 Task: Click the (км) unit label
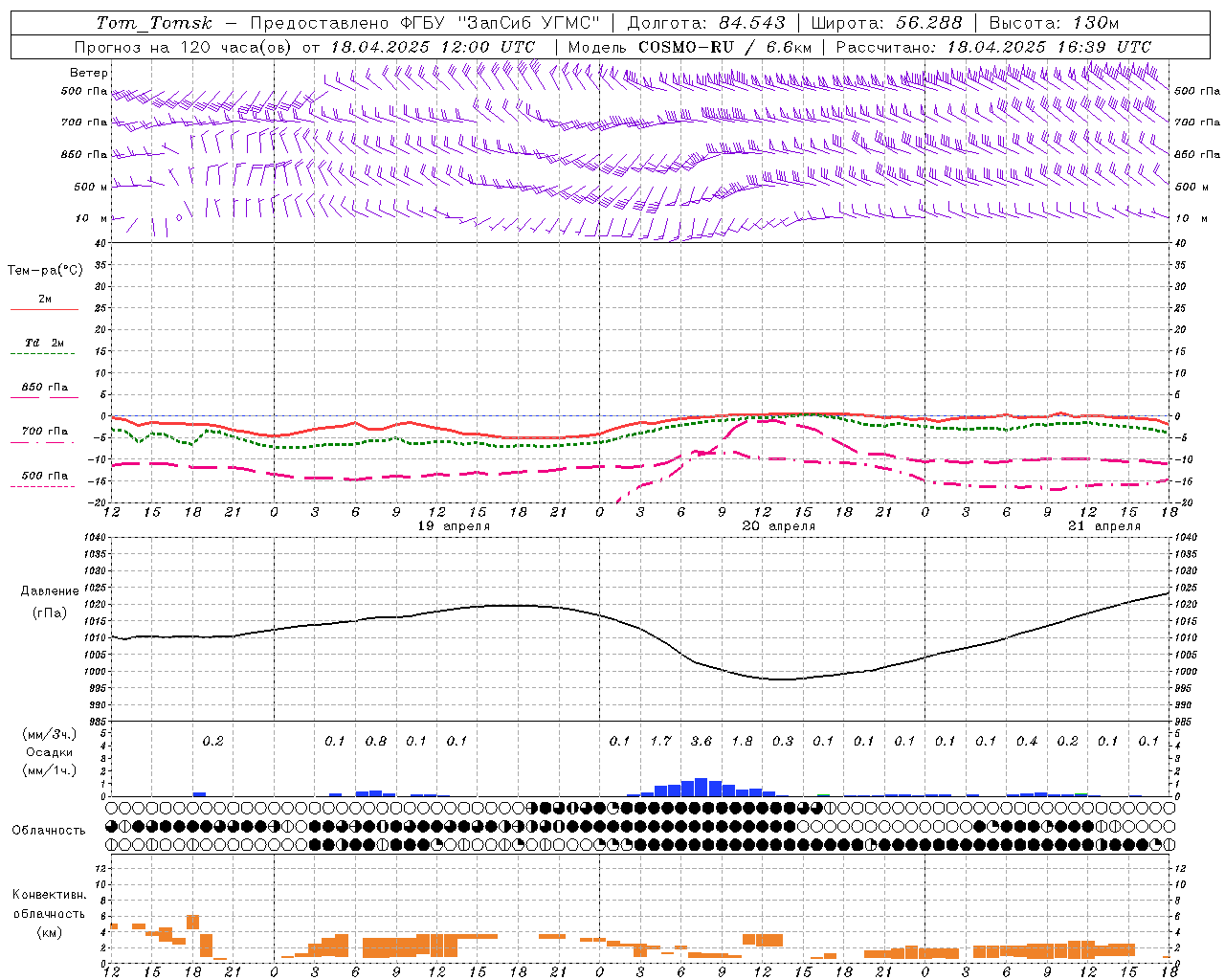pyautogui.click(x=49, y=932)
